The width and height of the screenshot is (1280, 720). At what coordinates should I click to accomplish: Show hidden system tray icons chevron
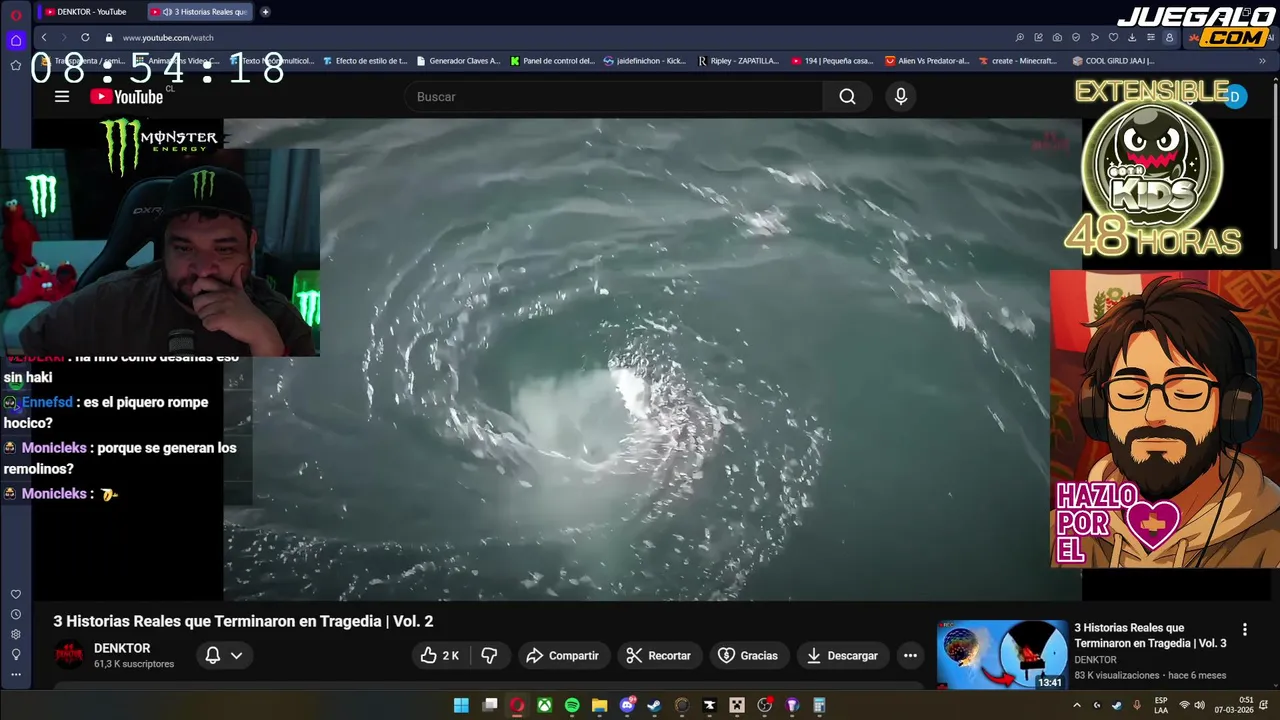(x=1077, y=705)
